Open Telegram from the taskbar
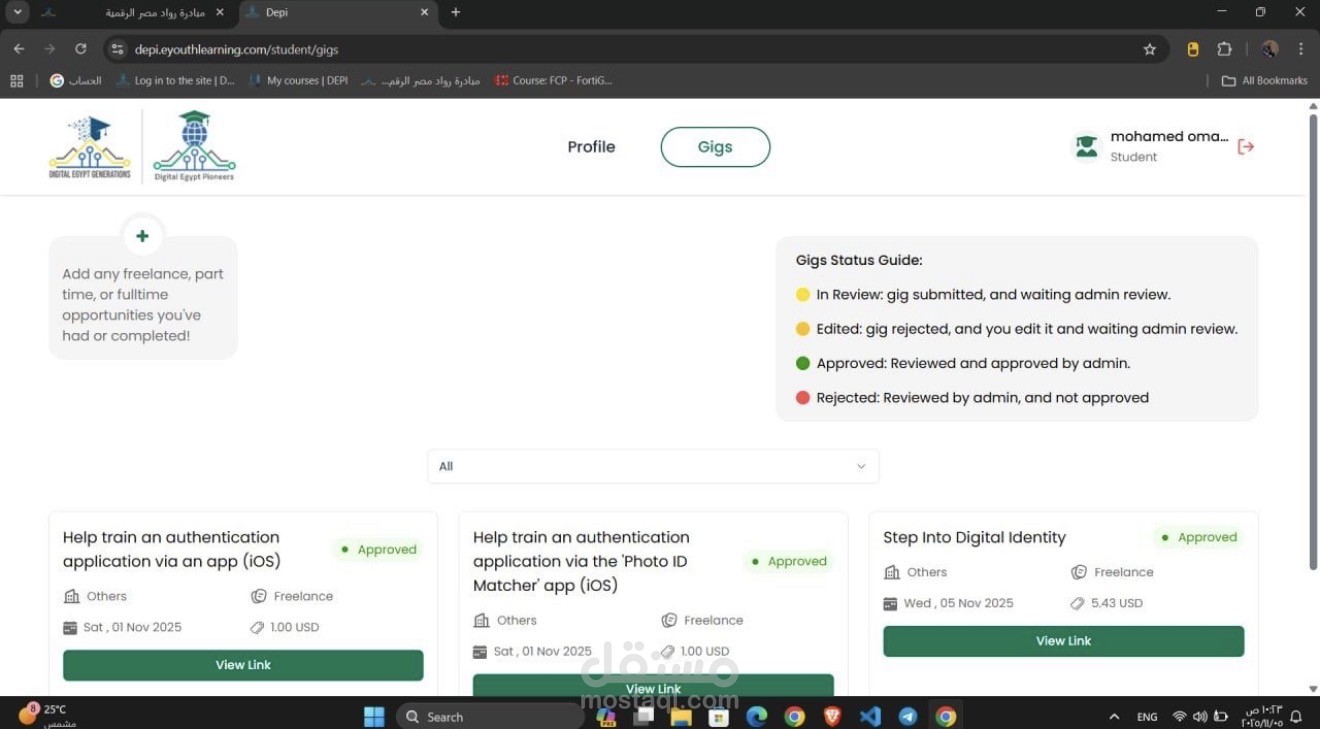Viewport: 1320px width, 729px height. tap(908, 716)
